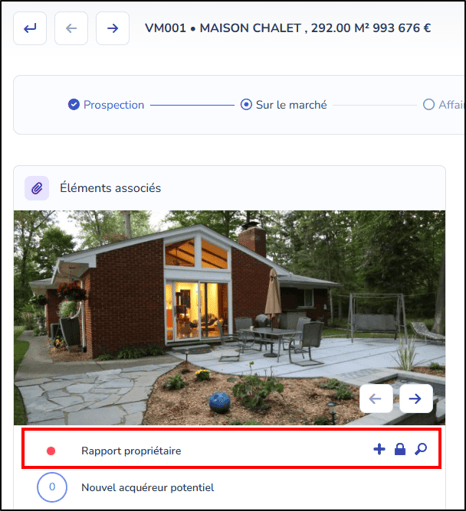Select the Affaire radio step circle
The image size is (466, 511).
coord(429,105)
